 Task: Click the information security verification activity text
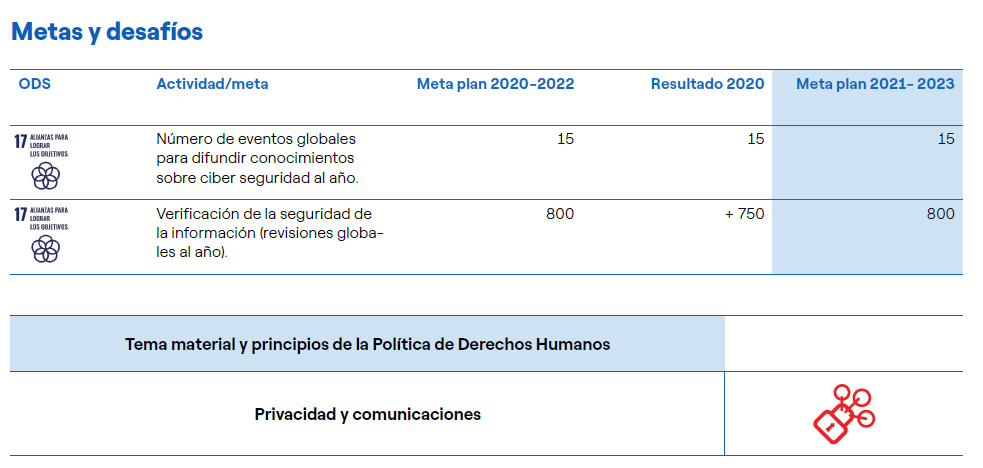270,233
